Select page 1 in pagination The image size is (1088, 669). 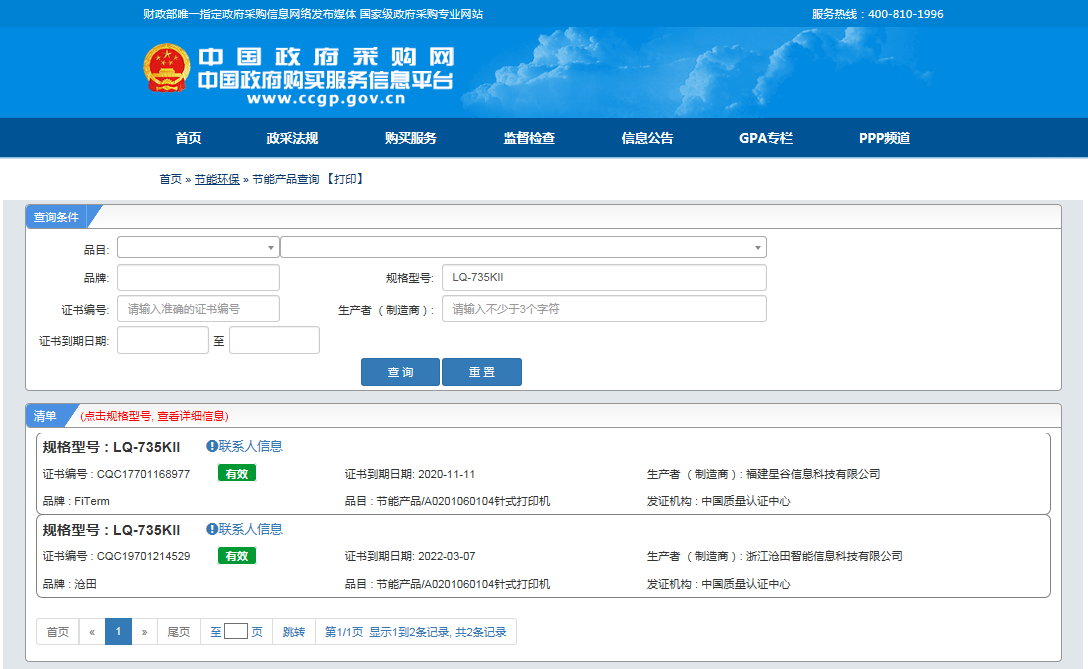pos(118,632)
